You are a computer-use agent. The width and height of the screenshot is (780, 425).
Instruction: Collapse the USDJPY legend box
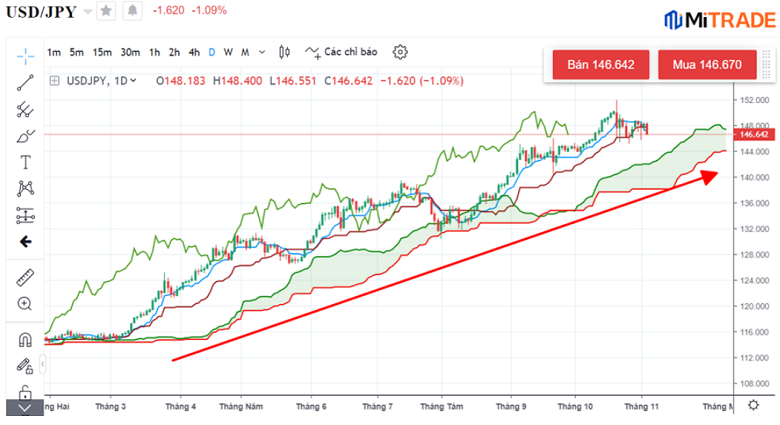[54, 81]
